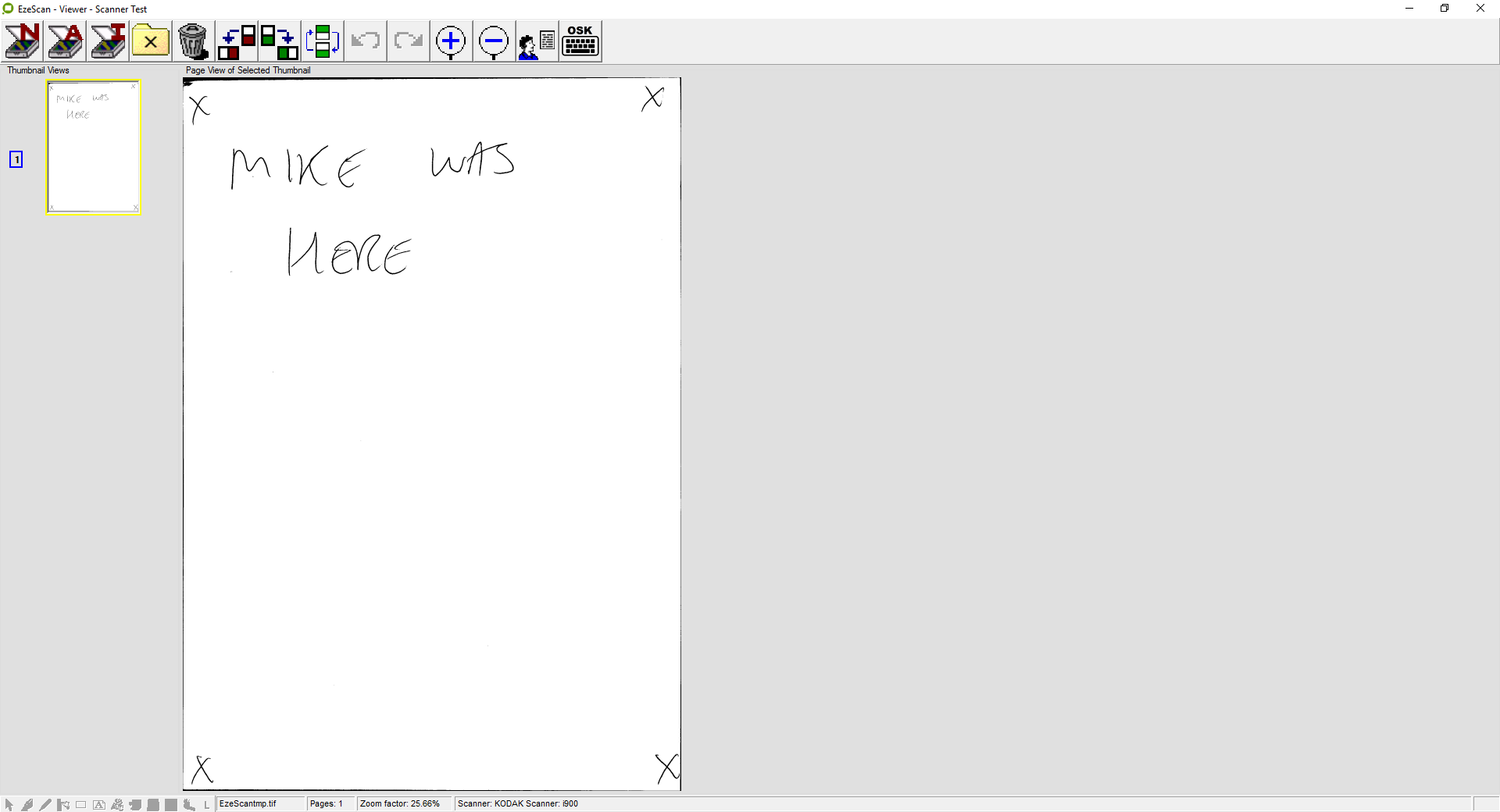Click the swap pages order icon

322,41
